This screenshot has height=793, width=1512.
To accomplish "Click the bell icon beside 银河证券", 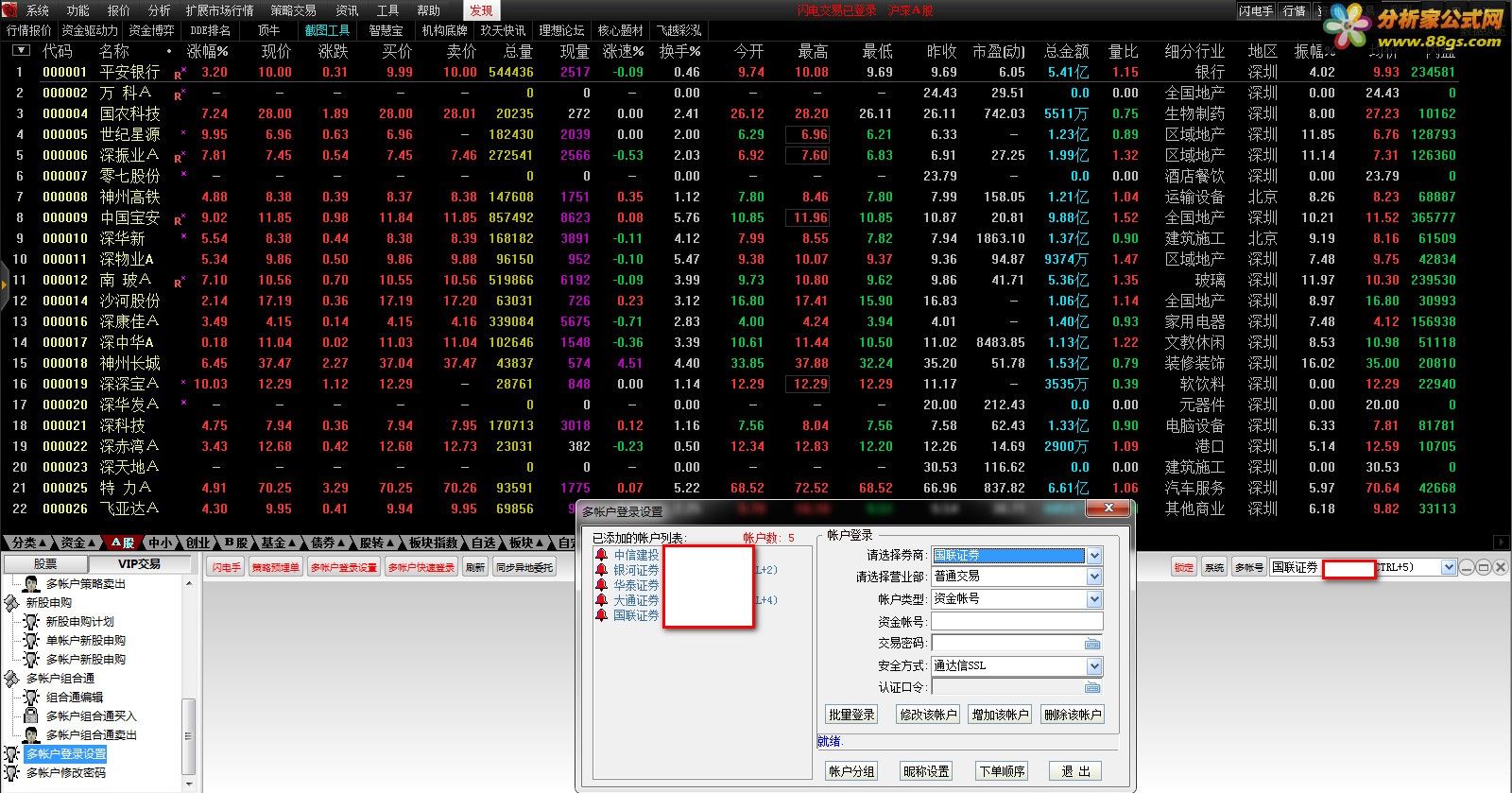I will point(602,570).
